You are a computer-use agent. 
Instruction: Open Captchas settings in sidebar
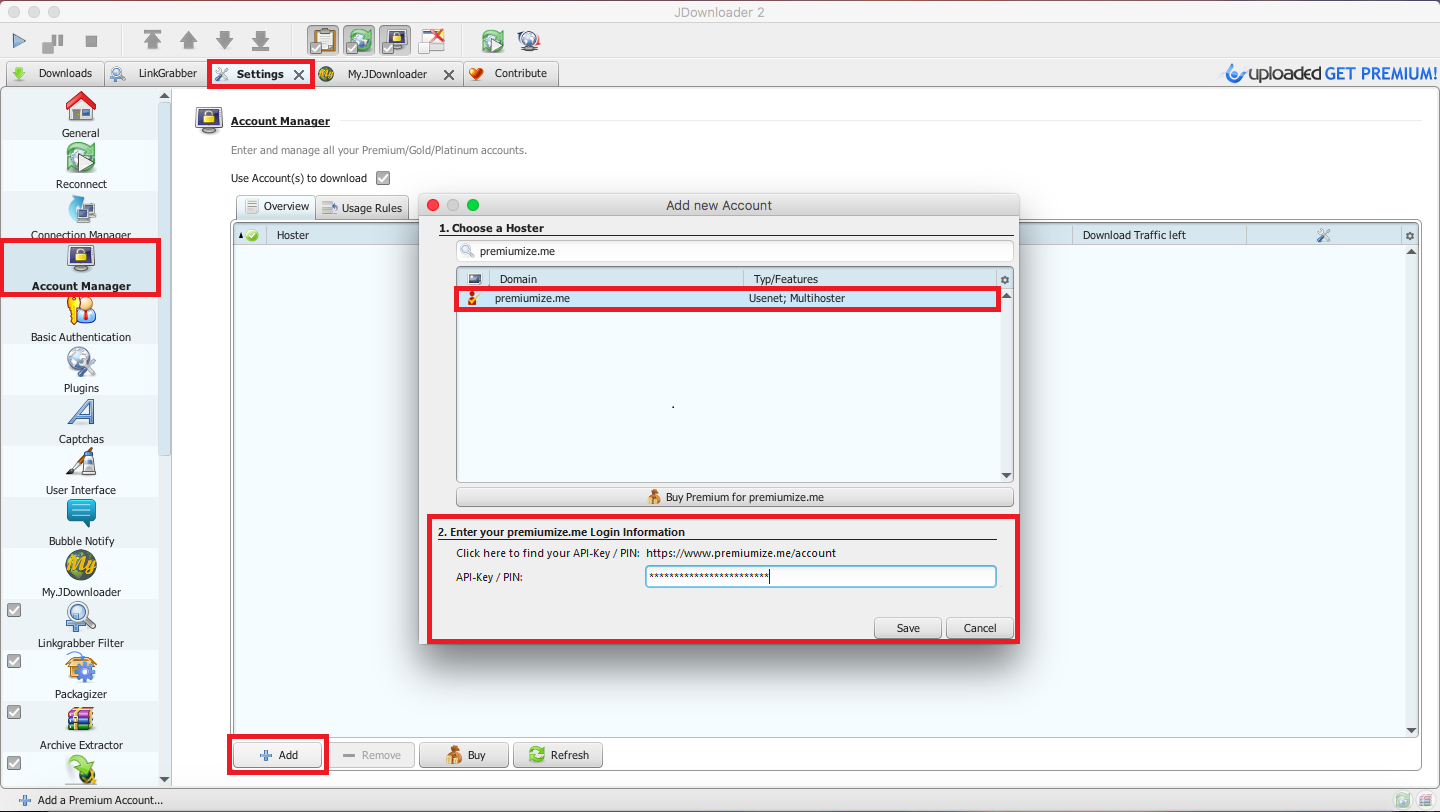[80, 421]
